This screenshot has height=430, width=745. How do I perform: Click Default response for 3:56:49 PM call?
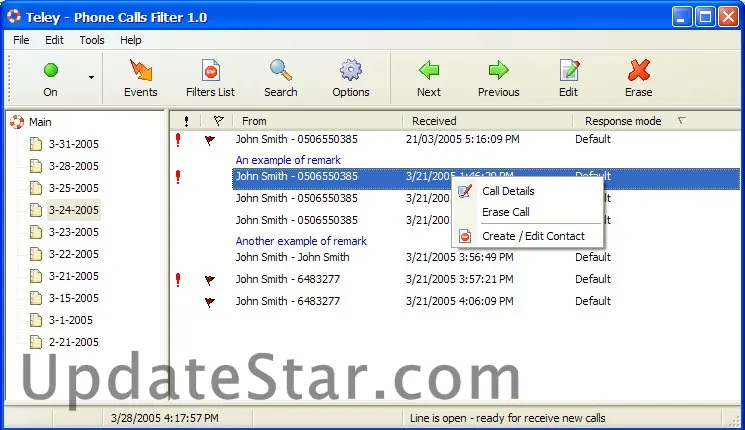592,257
